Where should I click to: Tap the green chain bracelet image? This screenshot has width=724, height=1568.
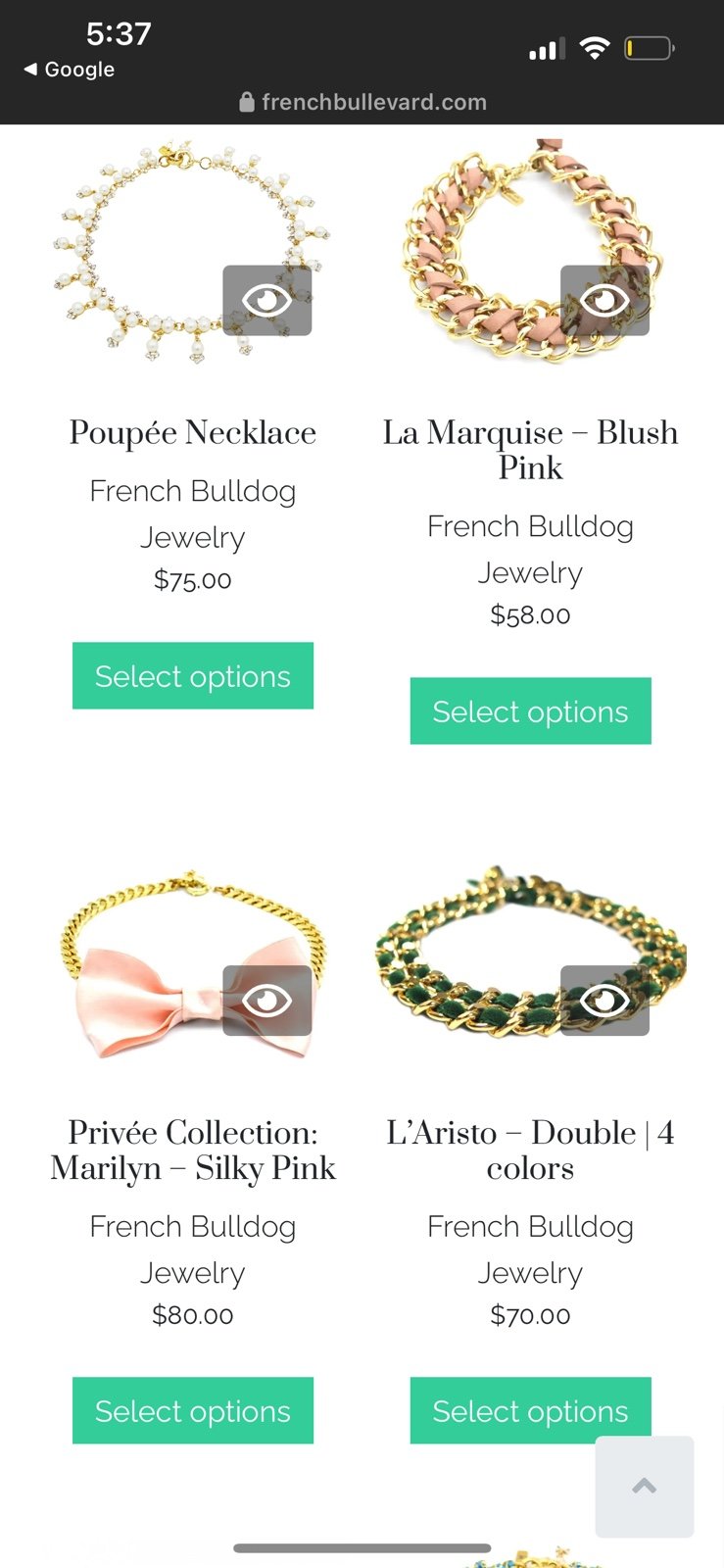coord(530,951)
